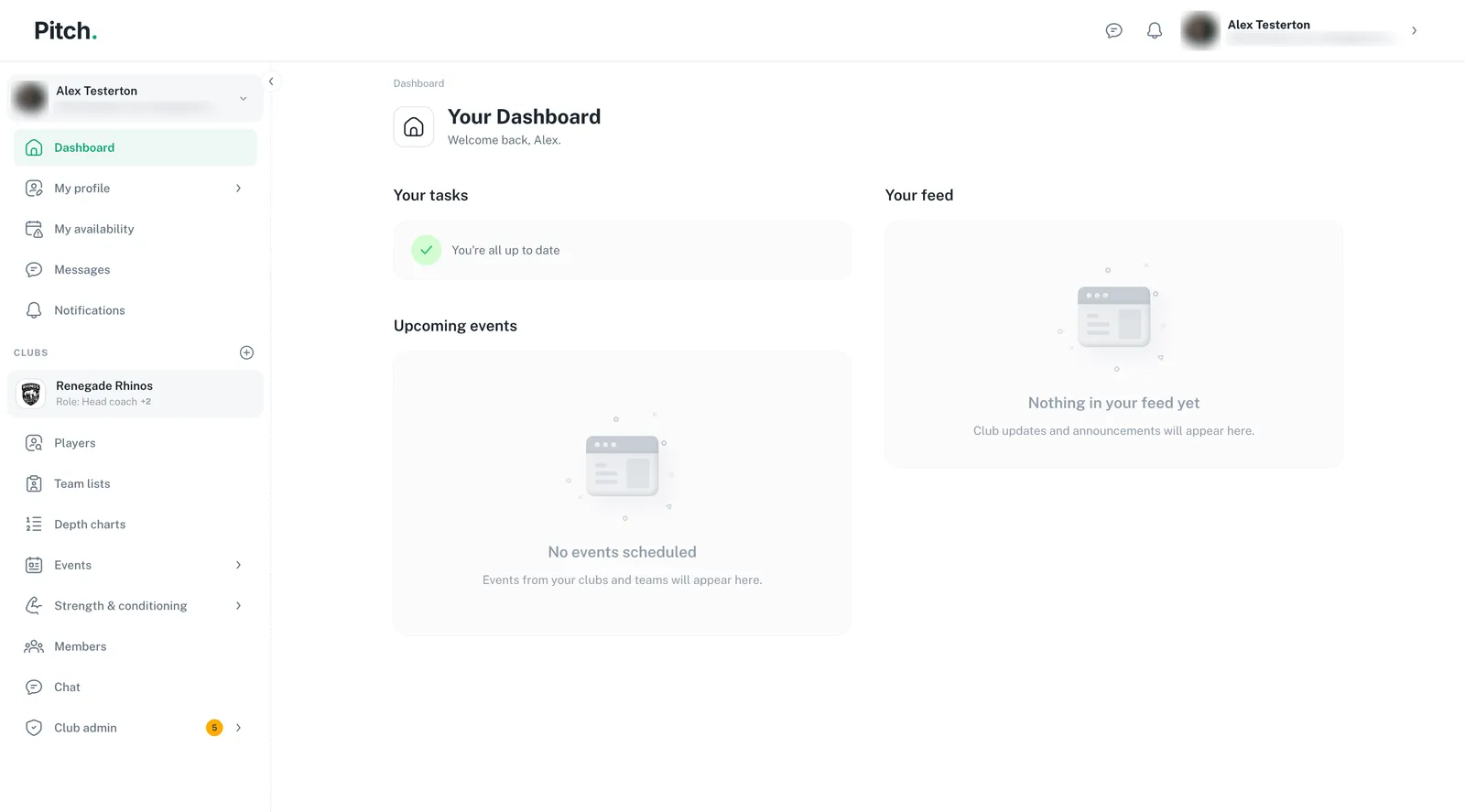Screen dimensions: 1465x812
Task: Expand Events submenu chevron
Action: pos(238,565)
